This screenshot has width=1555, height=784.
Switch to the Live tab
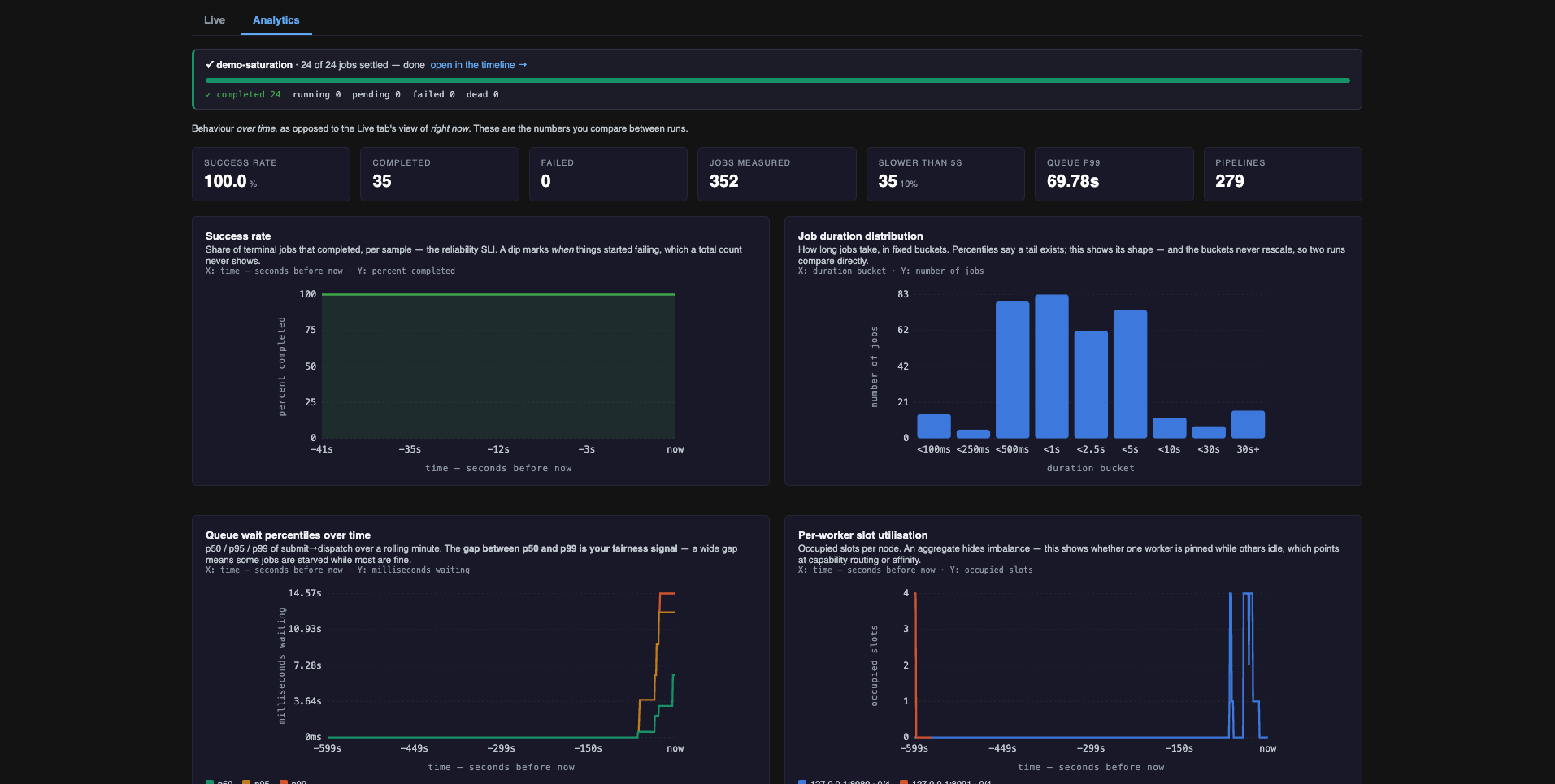coord(215,20)
